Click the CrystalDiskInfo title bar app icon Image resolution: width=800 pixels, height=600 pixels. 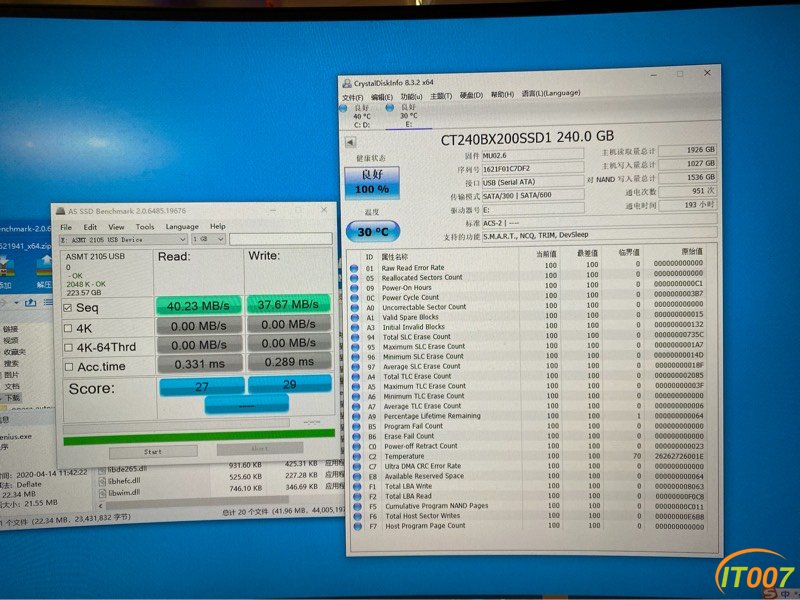[347, 83]
